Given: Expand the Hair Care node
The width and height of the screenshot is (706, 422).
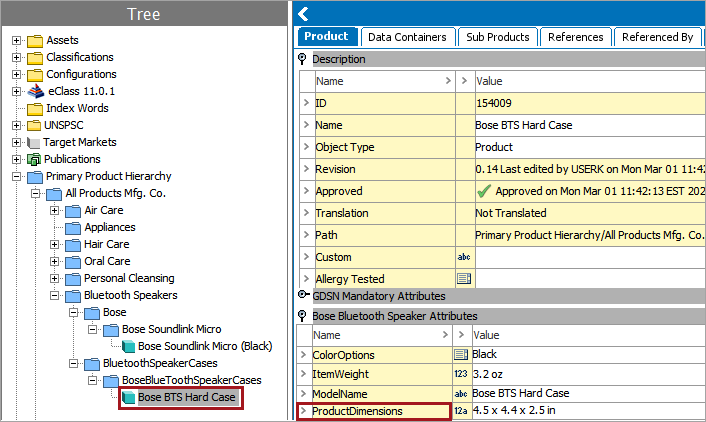Looking at the screenshot, I should point(54,245).
